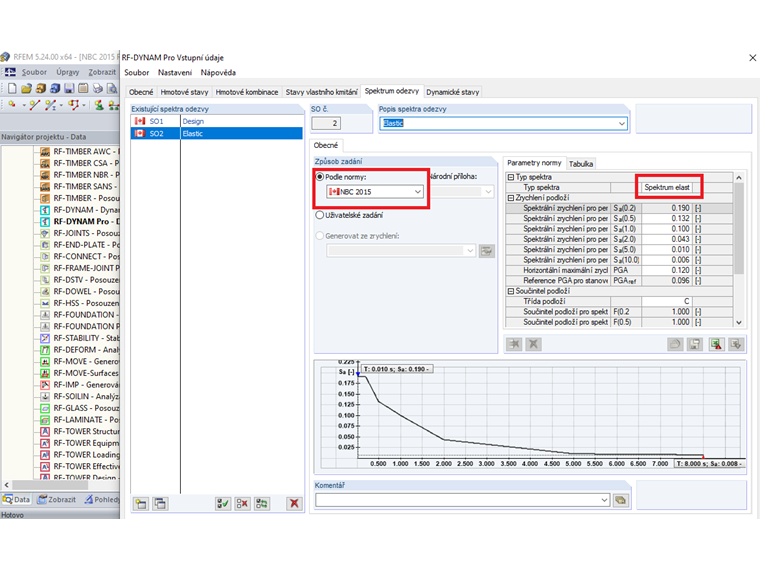Click the nodal support icon in RFEM toolbar
The image size is (760, 570).
point(99,105)
